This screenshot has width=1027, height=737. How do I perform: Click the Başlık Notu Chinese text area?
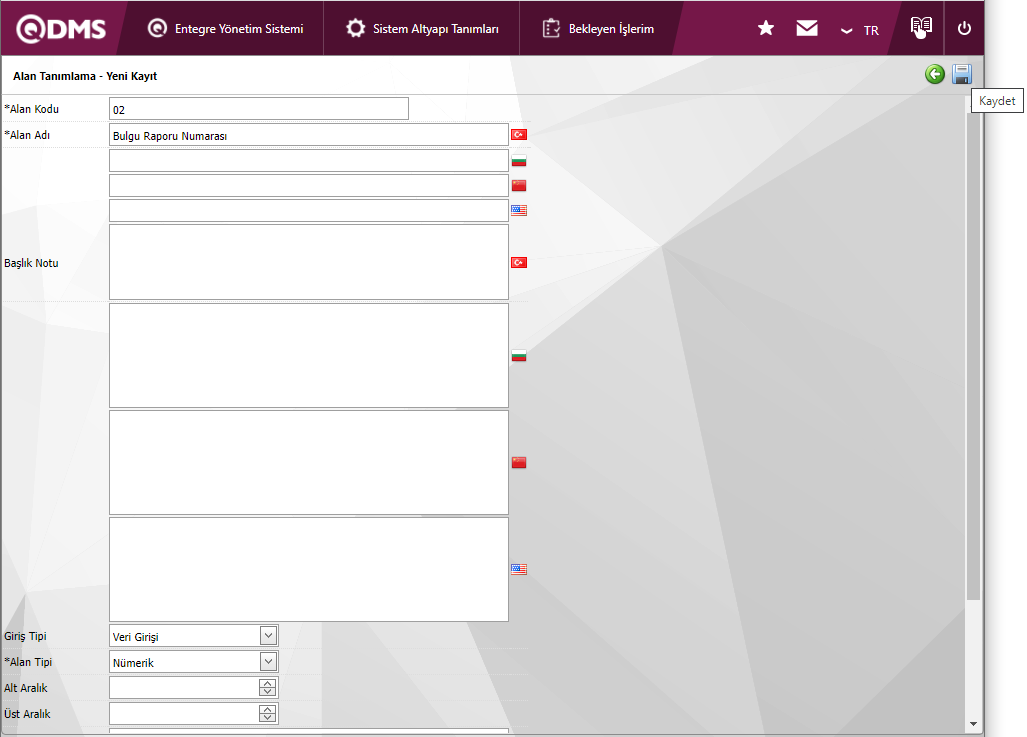click(x=308, y=463)
